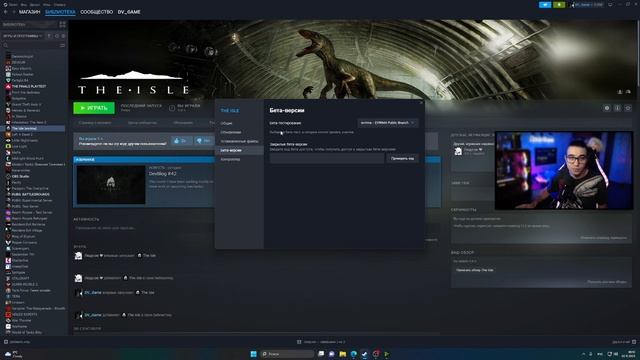Select STALCRAFT in library list
640x360 pixels.
pyautogui.click(x=20, y=278)
